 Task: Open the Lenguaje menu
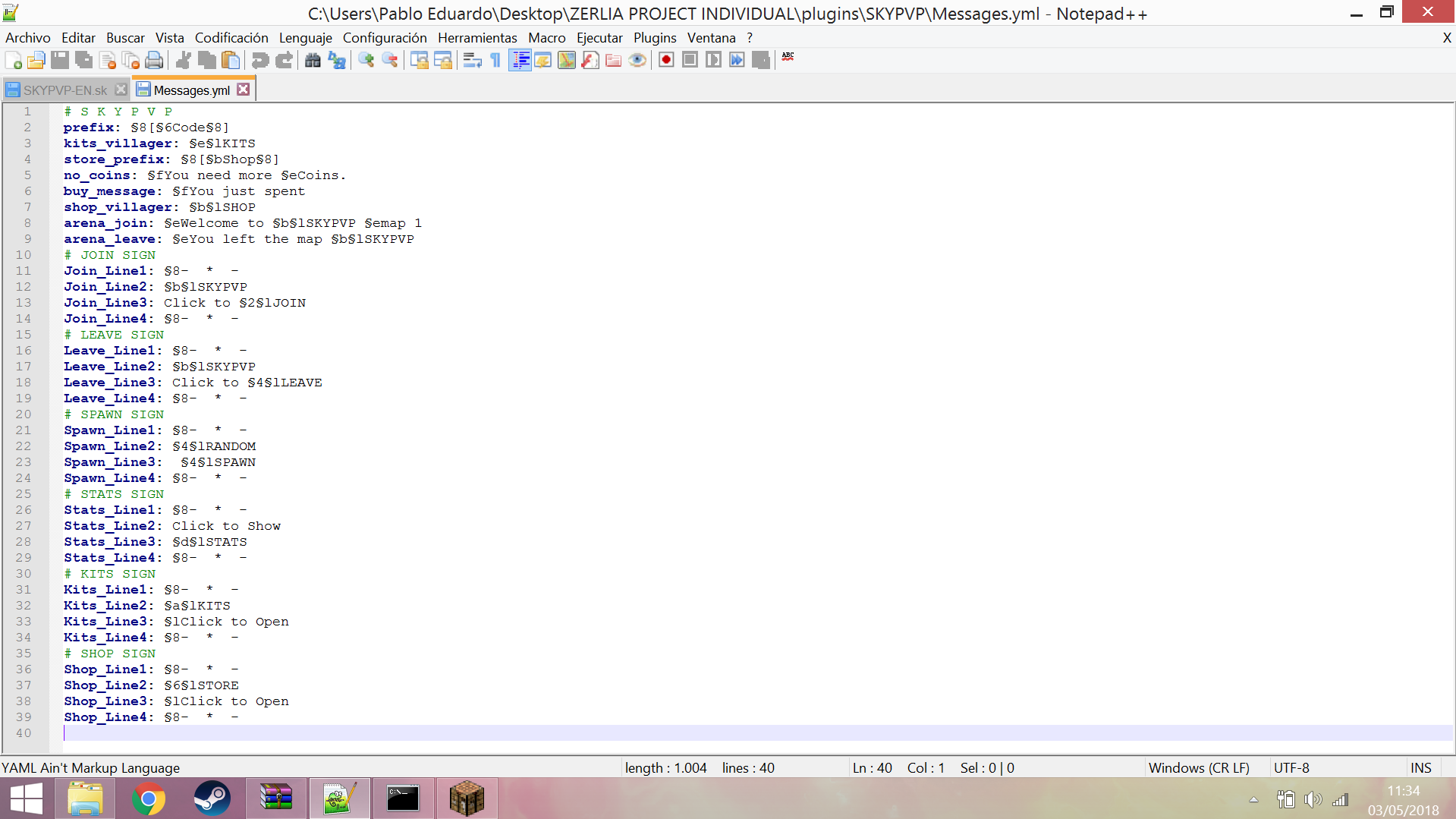[305, 38]
